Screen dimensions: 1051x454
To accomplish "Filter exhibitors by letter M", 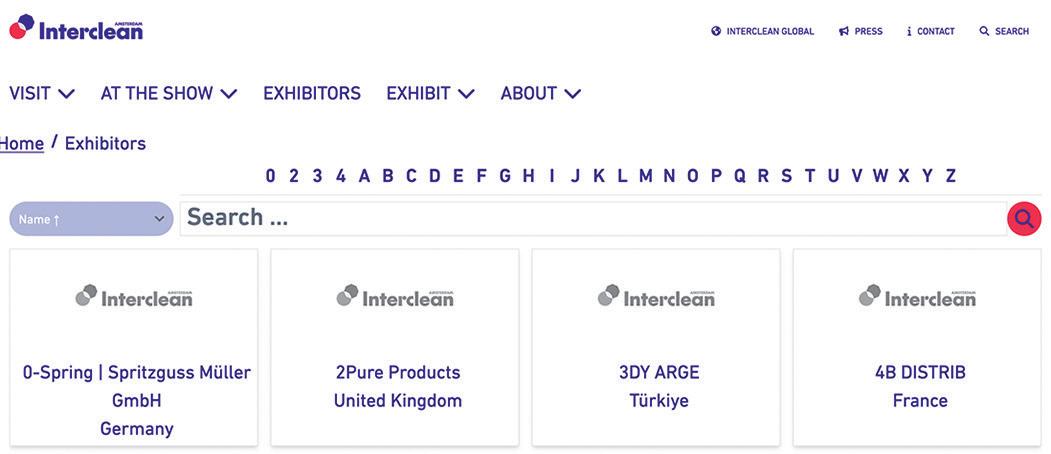I will click(645, 176).
